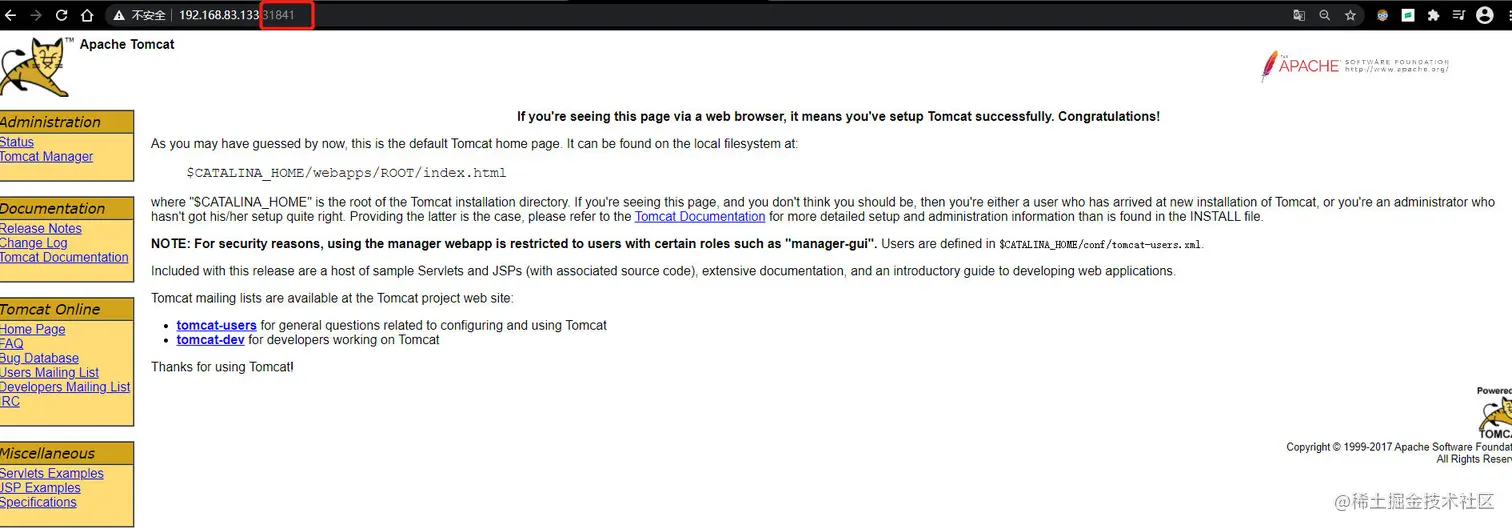The height and width of the screenshot is (529, 1512).
Task: Open the Change Log link
Action: click(x=34, y=243)
